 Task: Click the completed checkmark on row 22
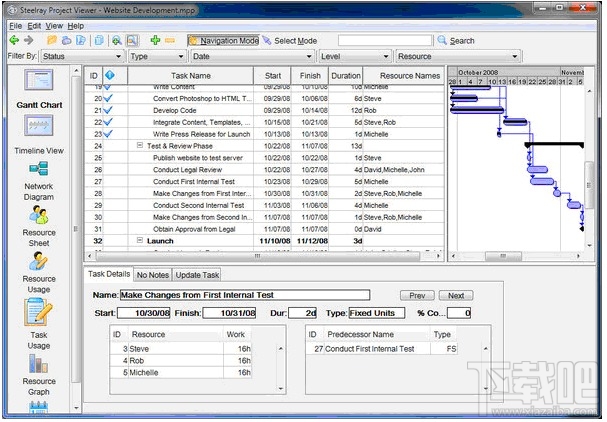(x=108, y=122)
